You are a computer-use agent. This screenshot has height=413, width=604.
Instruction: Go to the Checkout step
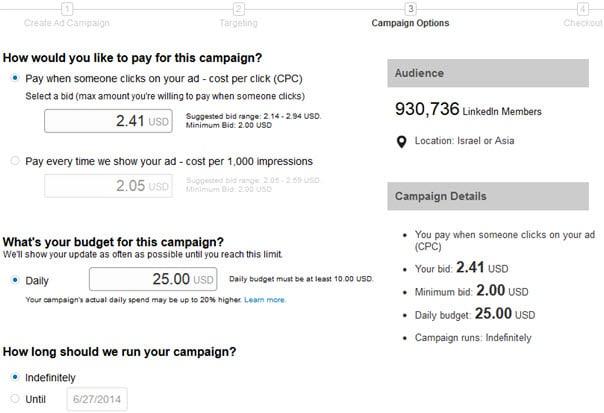click(582, 23)
